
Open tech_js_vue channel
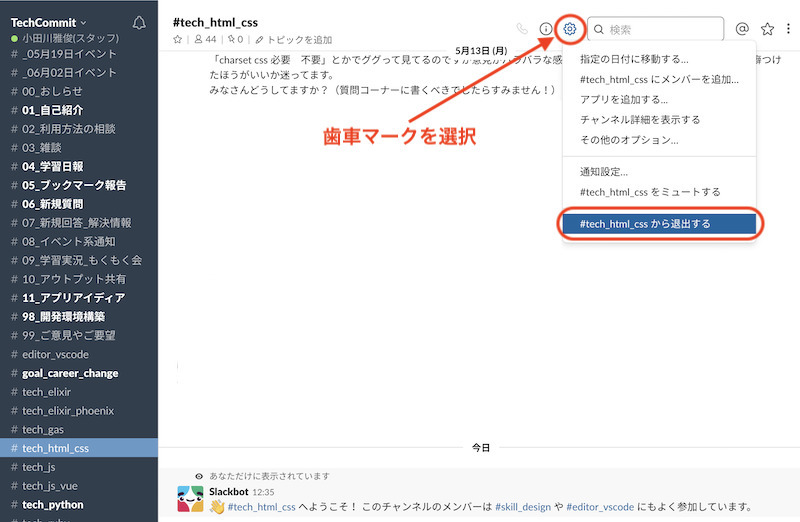(x=79, y=486)
